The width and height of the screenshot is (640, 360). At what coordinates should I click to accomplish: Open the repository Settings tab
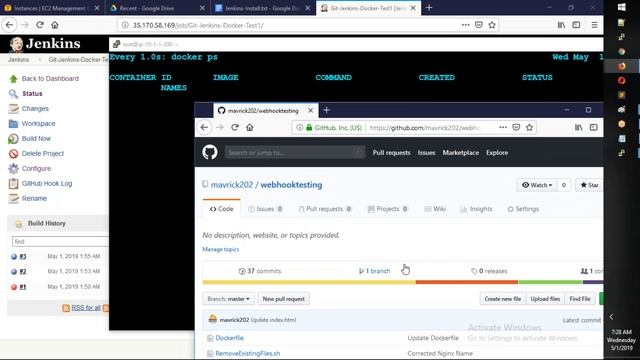[x=523, y=209]
